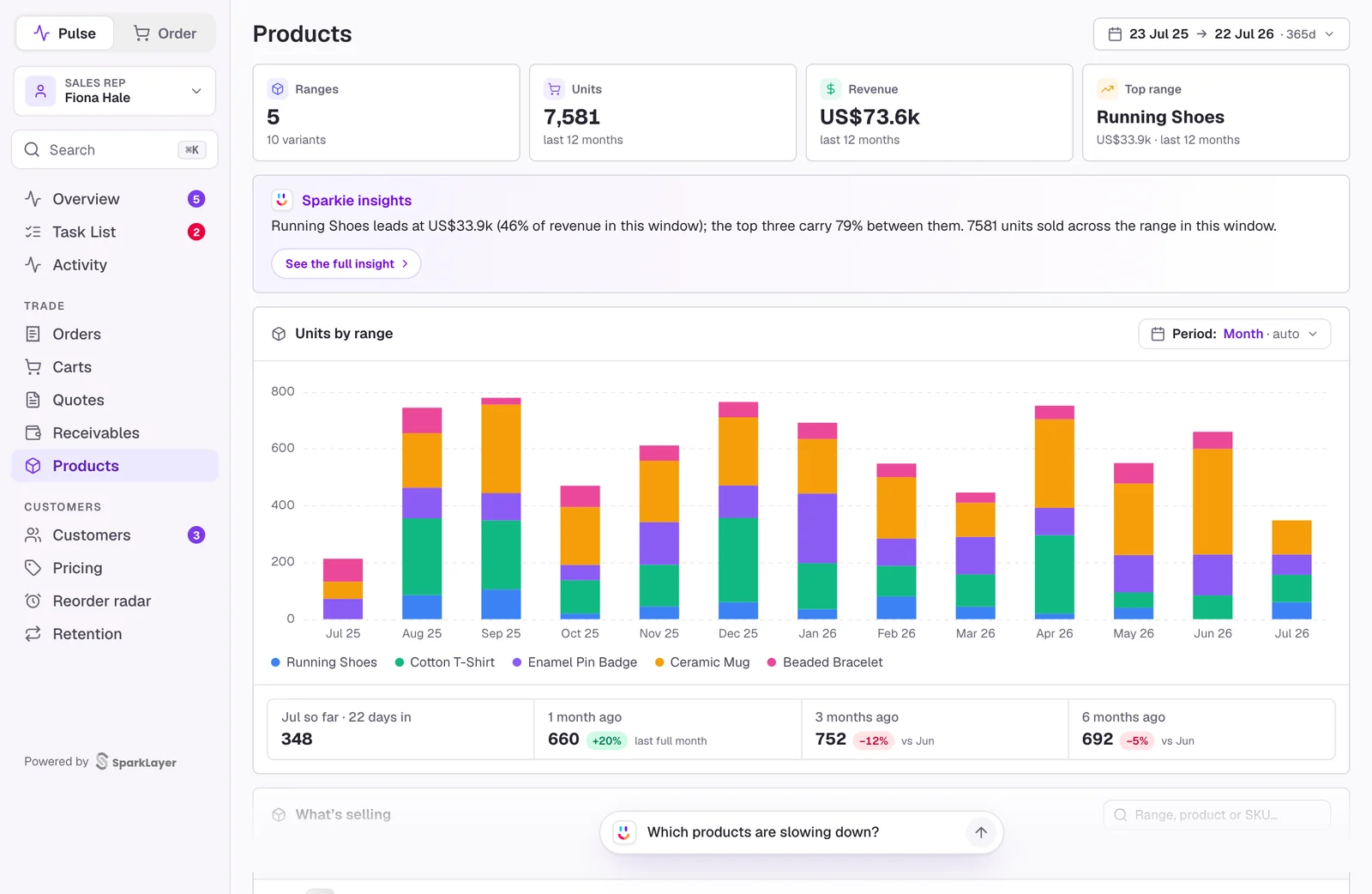Click the Quotes file icon
The height and width of the screenshot is (894, 1372).
click(33, 400)
